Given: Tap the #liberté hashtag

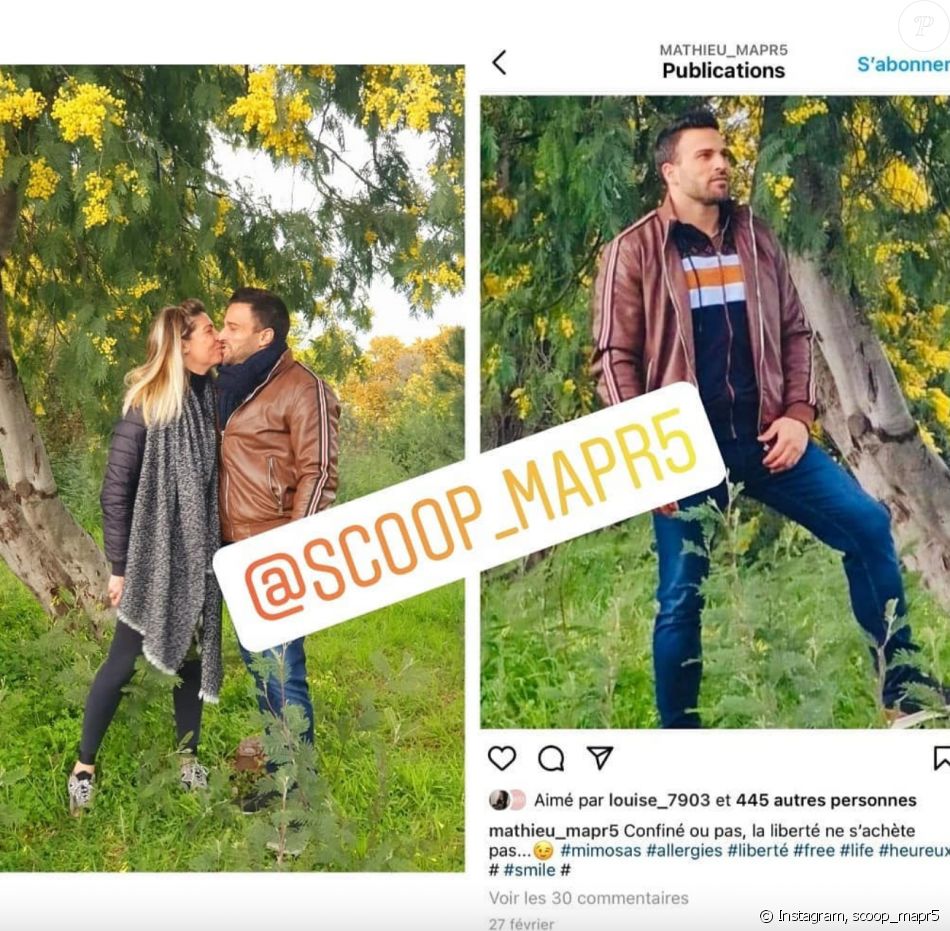Looking at the screenshot, I should 758,850.
